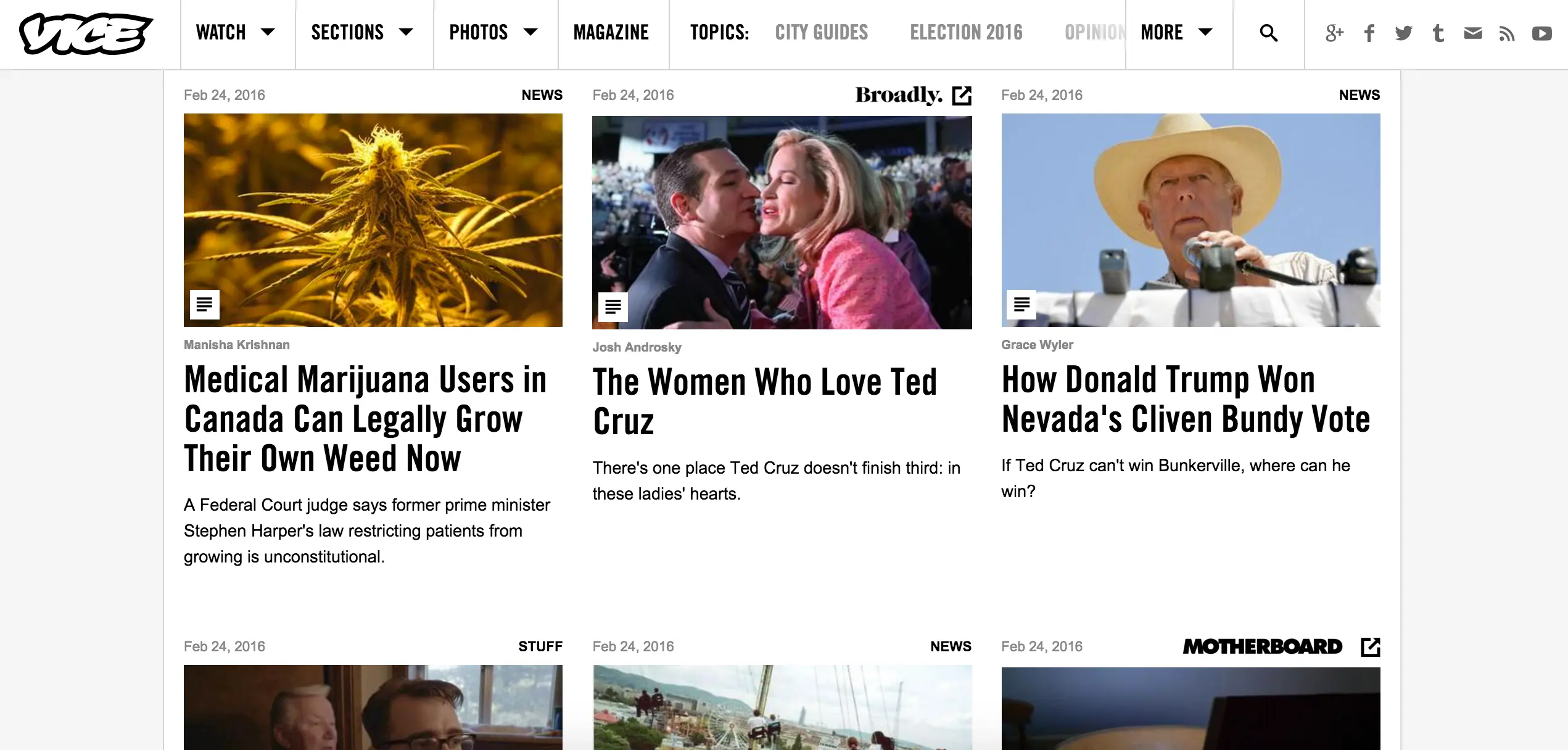Click the Google Plus icon
The width and height of the screenshot is (1568, 750).
pyautogui.click(x=1334, y=33)
